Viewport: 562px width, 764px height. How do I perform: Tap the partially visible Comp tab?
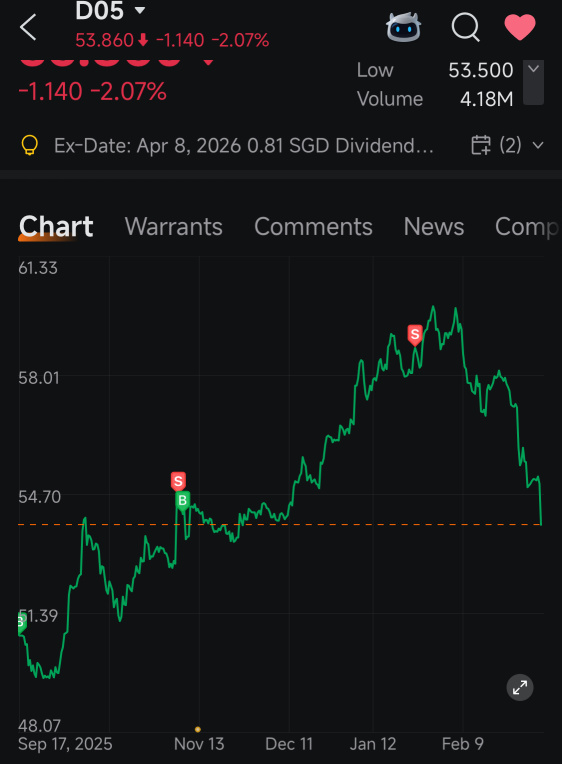coord(526,227)
